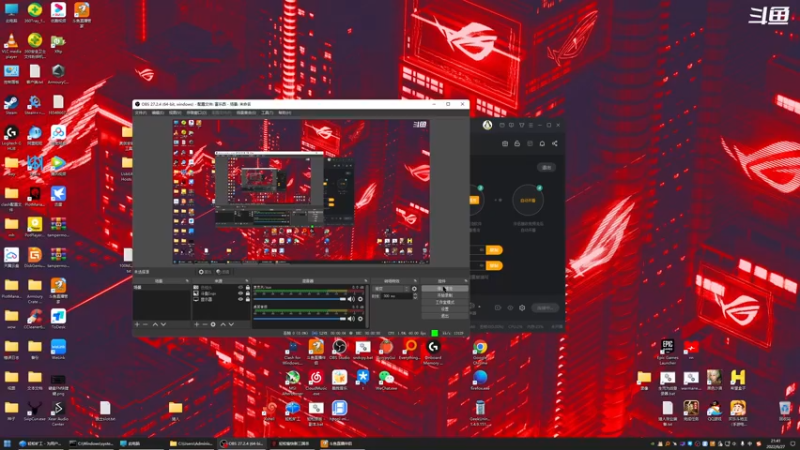The image size is (800, 450).
Task: Undock the 控件 controls panel via header icon
Action: click(465, 281)
